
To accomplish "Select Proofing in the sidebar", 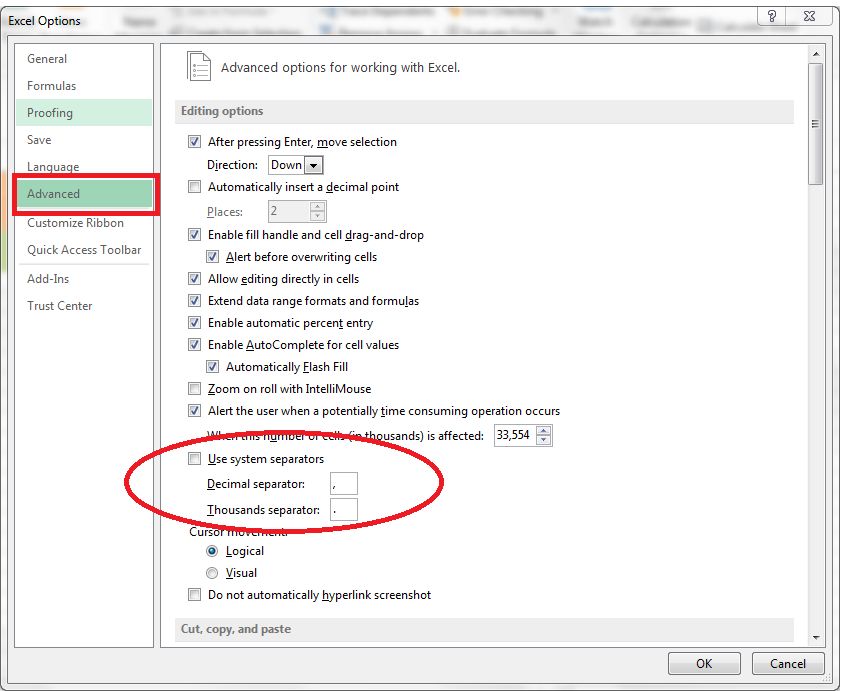I will [83, 112].
